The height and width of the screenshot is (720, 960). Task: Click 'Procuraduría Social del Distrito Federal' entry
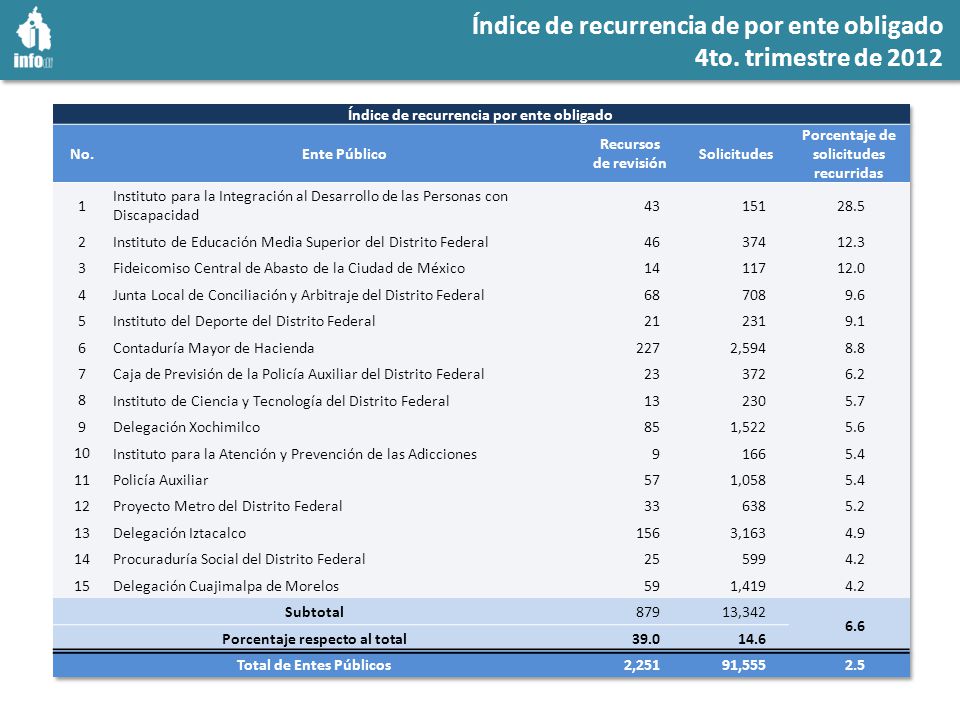click(x=239, y=559)
